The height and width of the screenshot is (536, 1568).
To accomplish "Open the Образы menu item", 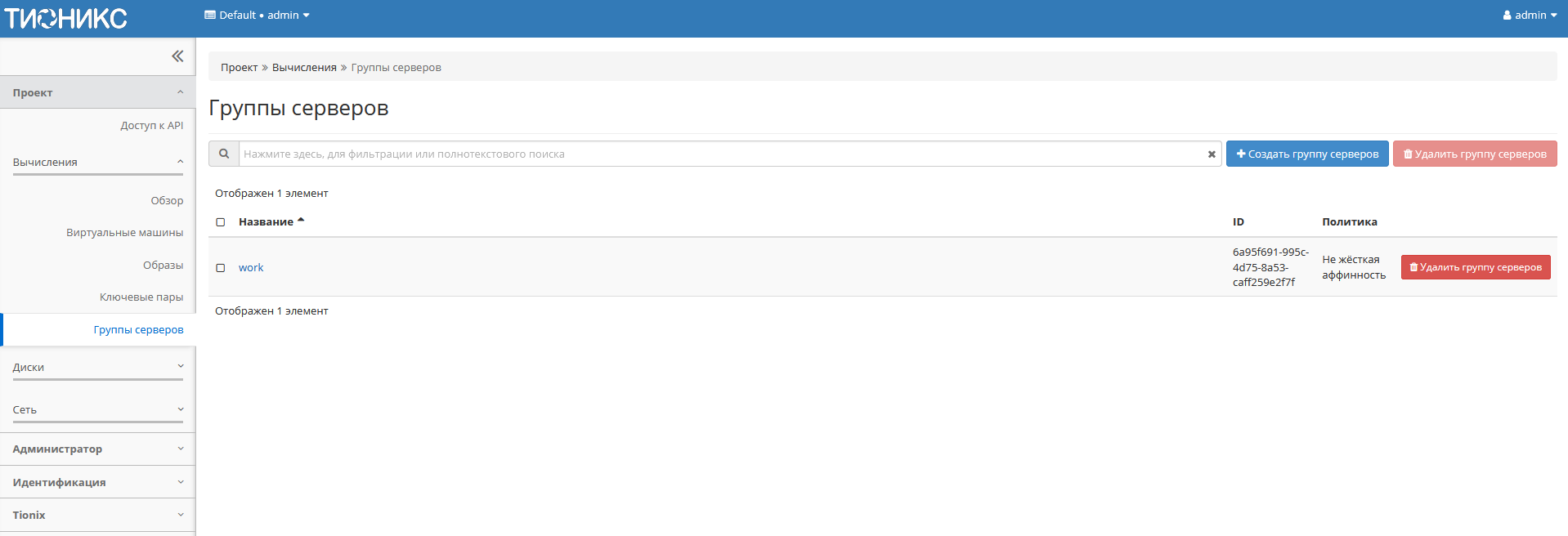I will pos(163,266).
